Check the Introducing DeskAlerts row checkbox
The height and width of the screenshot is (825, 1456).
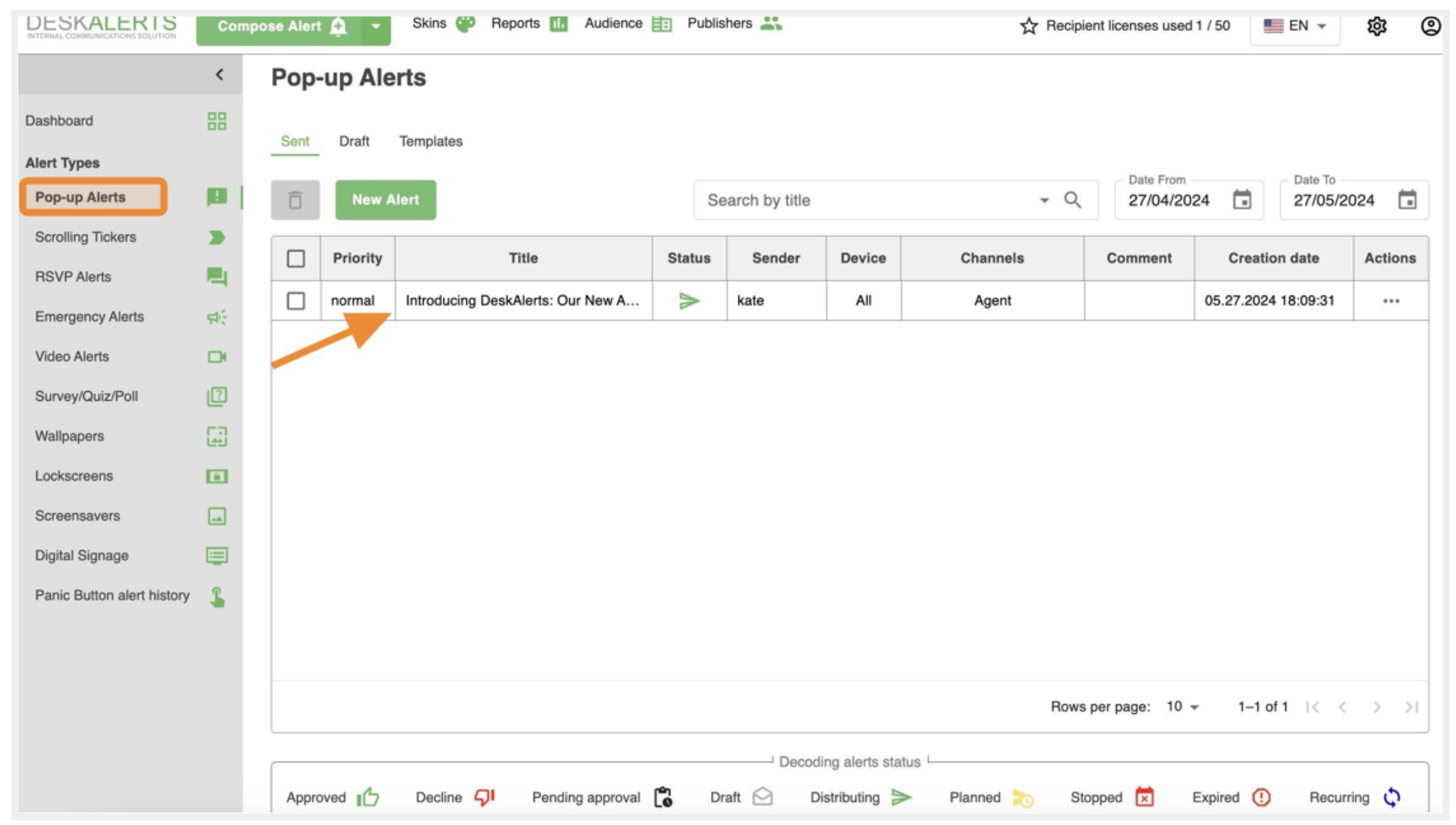click(296, 301)
